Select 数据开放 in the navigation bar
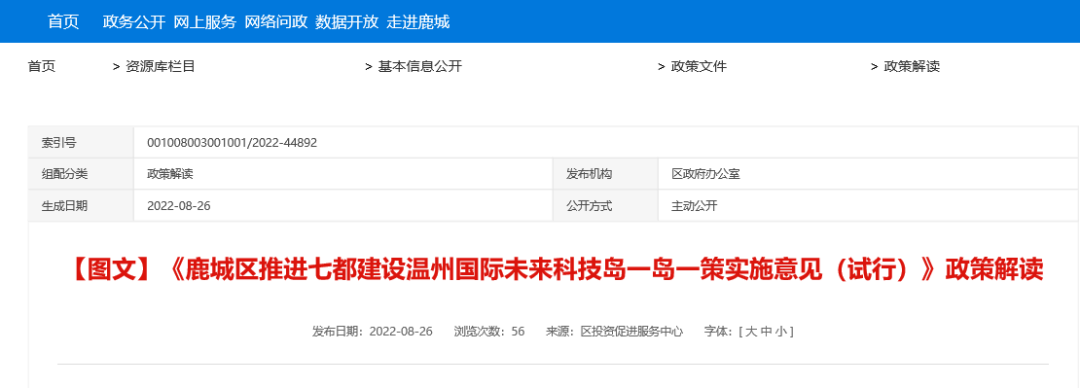The image size is (1080, 388). [x=347, y=21]
